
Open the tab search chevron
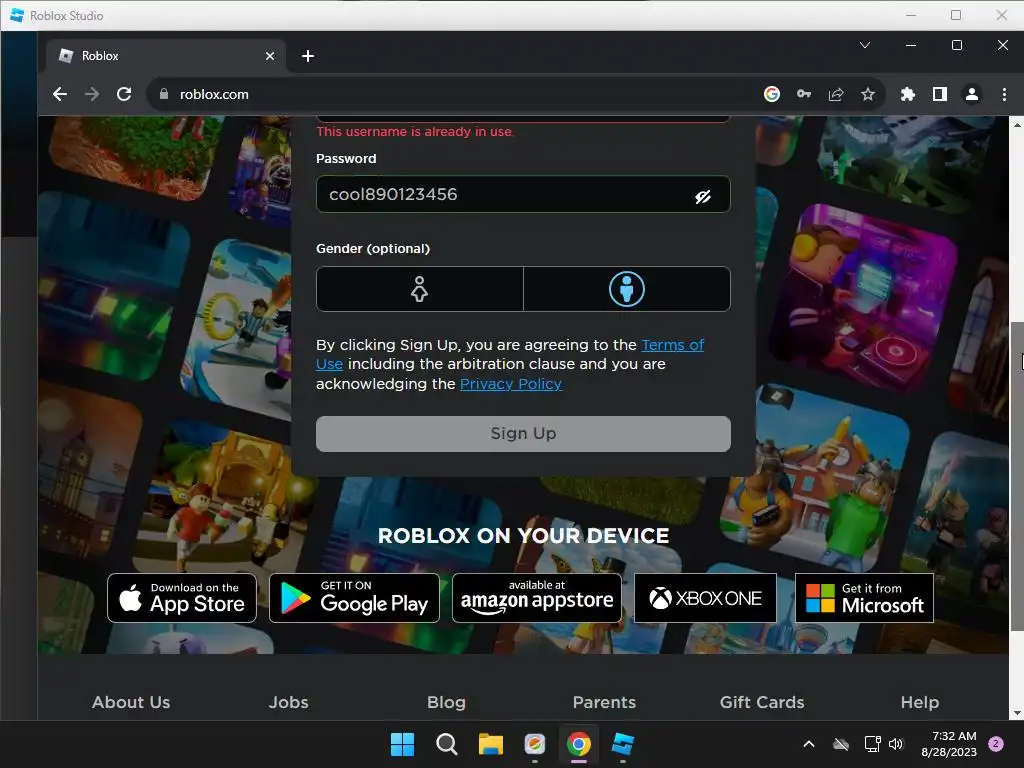click(x=865, y=45)
